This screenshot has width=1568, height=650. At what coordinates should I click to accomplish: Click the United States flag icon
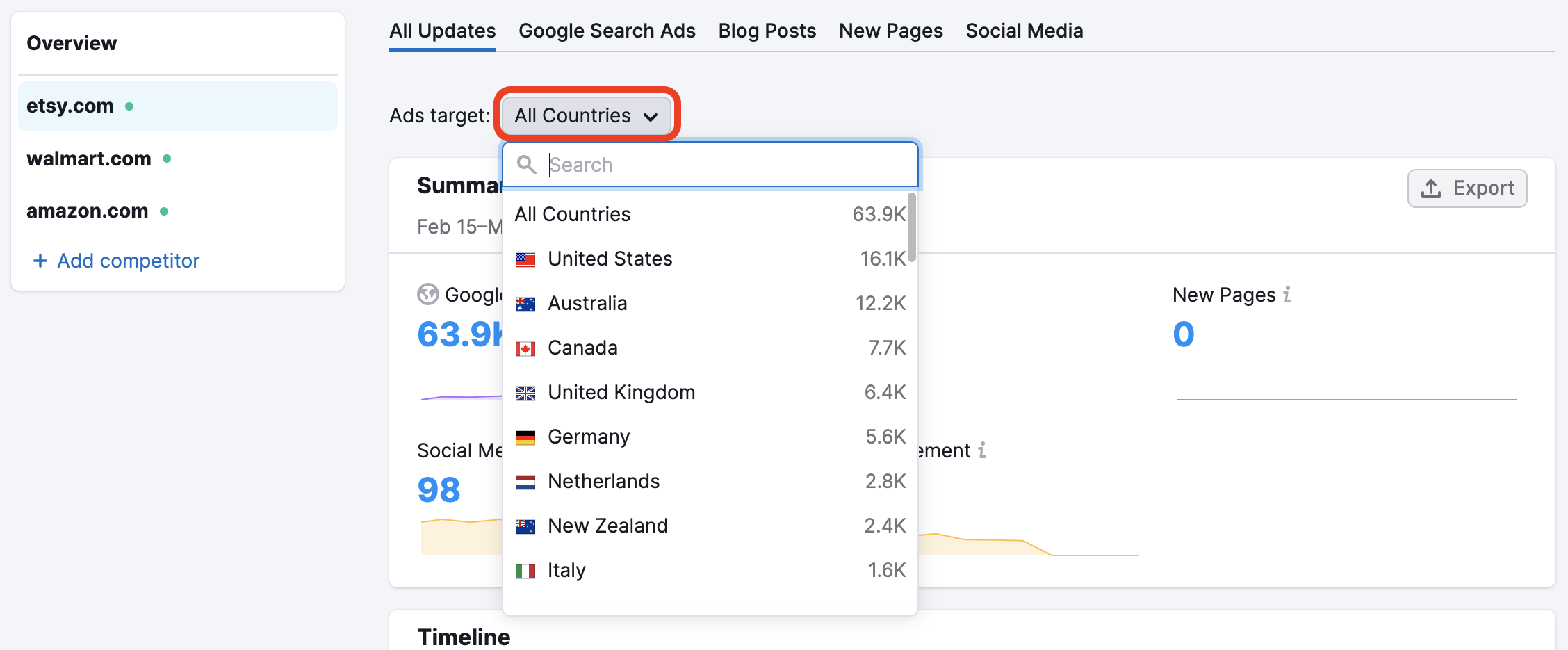click(x=525, y=259)
